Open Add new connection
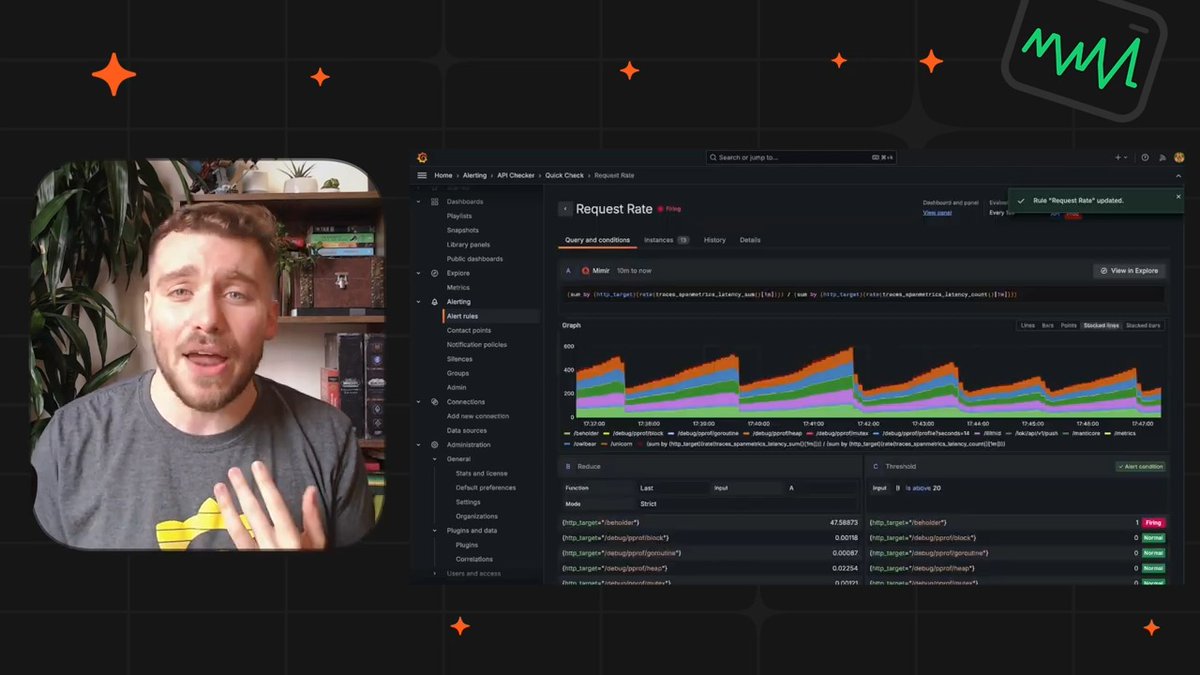 (478, 416)
